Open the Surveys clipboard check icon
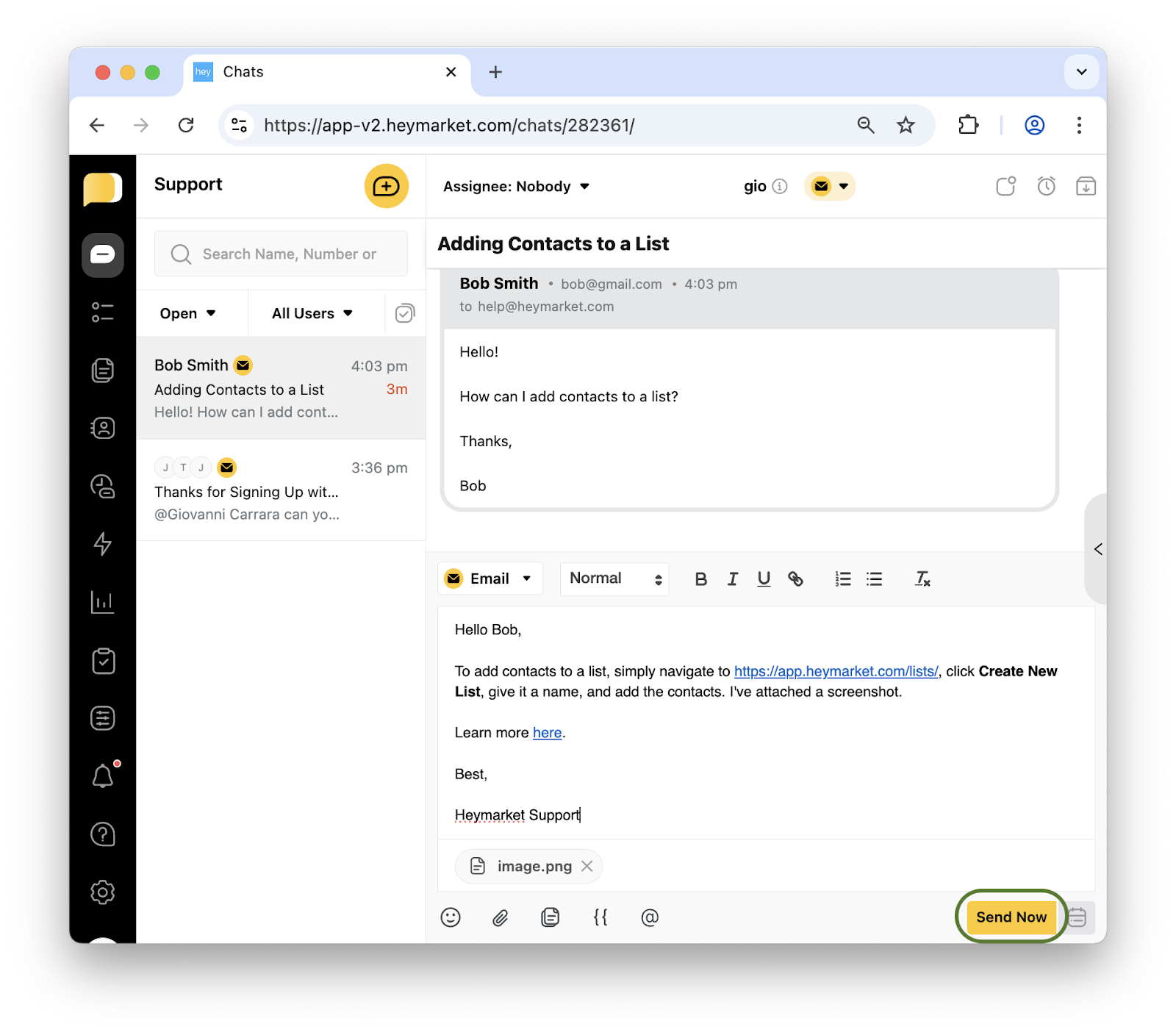The width and height of the screenshot is (1176, 1035). pyautogui.click(x=102, y=661)
